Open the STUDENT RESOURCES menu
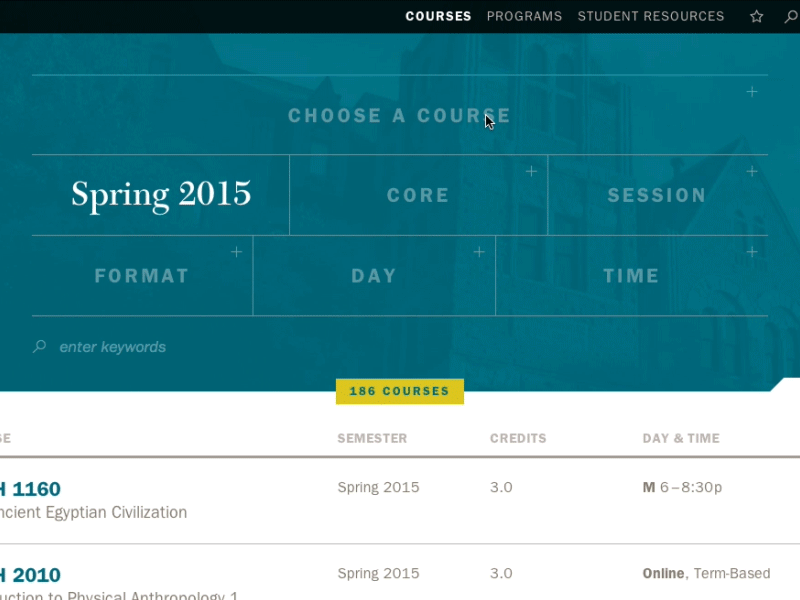 651,16
